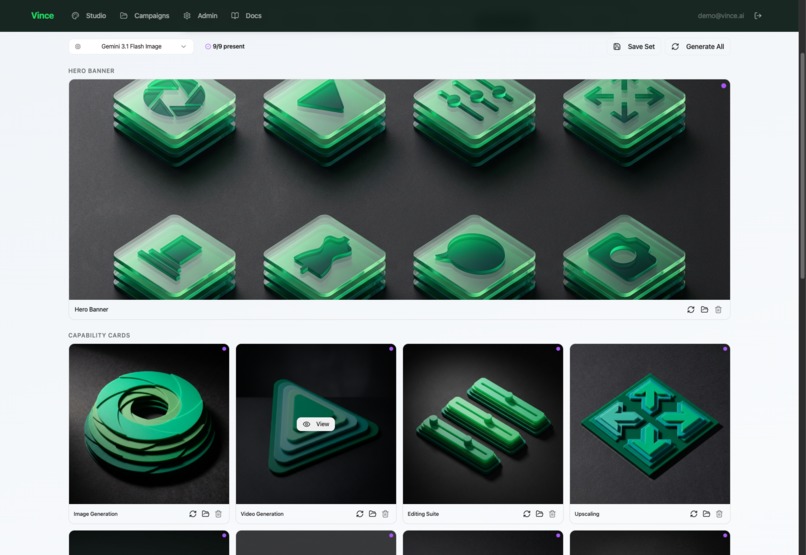Delete the Image Generation card
Screen dimensions: 806x555
tap(218, 514)
